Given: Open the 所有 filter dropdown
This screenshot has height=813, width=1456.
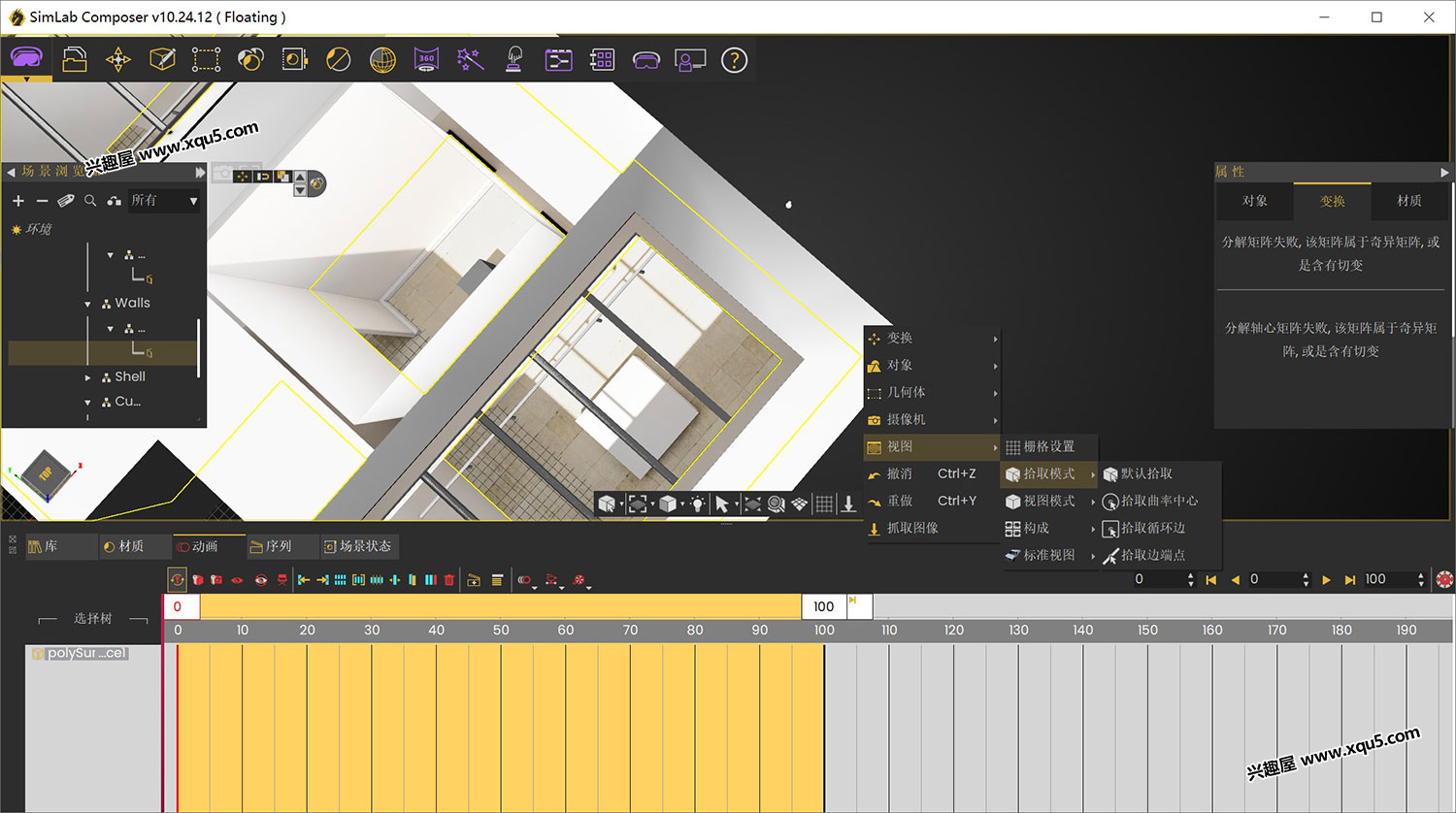Looking at the screenshot, I should point(165,201).
